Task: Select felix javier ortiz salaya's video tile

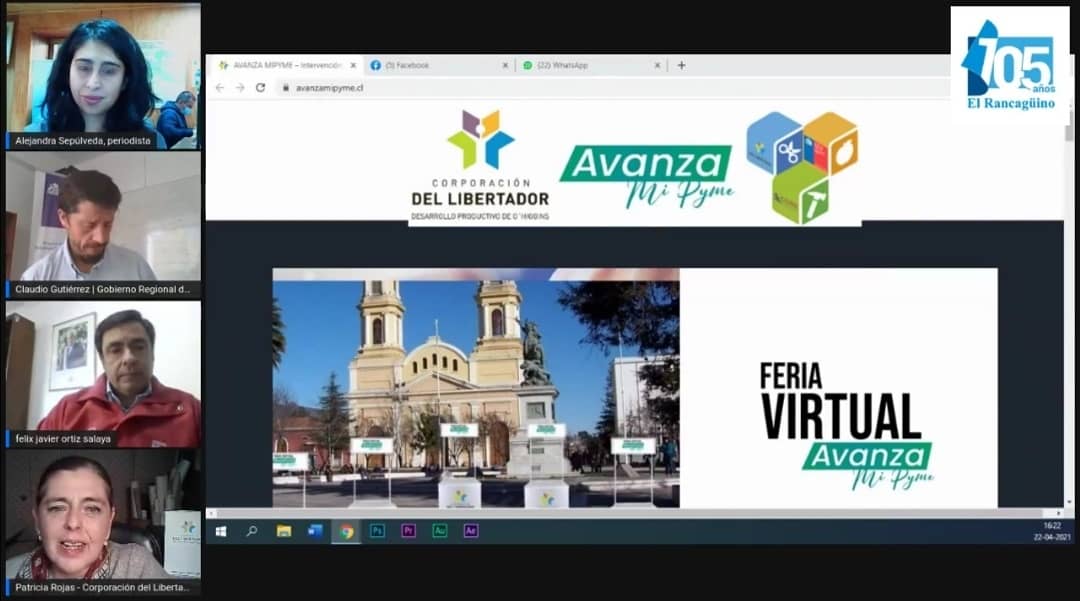Action: pyautogui.click(x=103, y=375)
